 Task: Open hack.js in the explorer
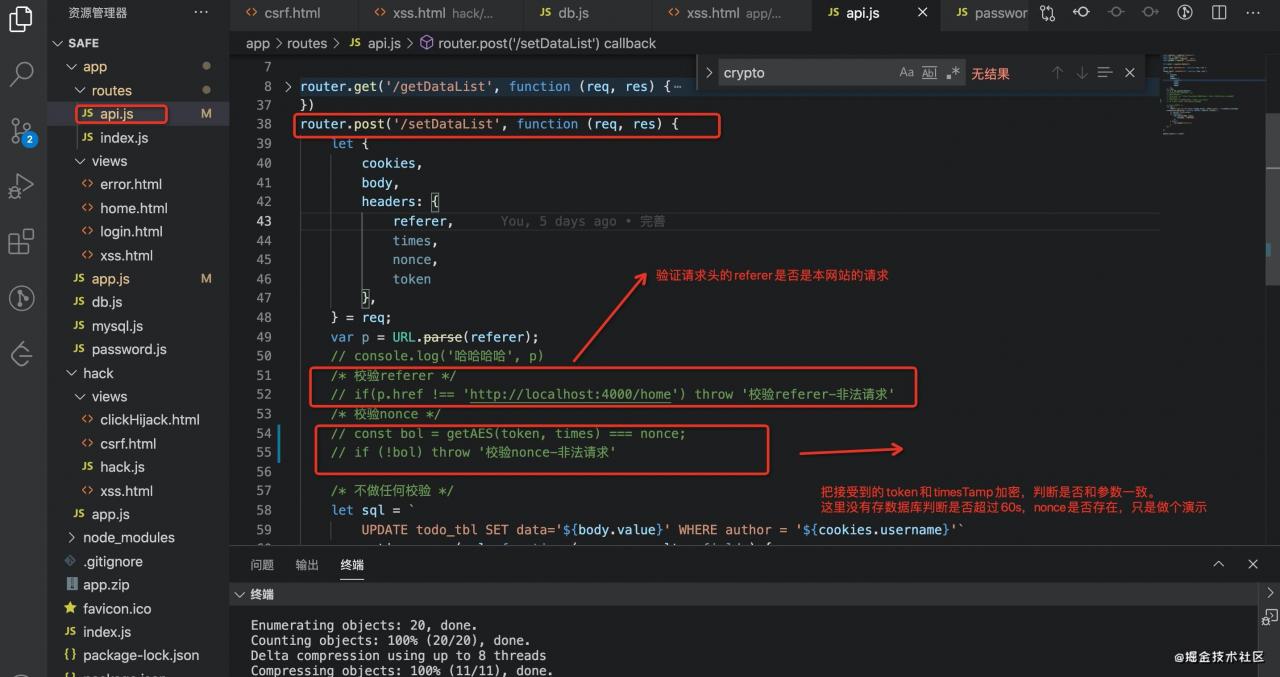click(122, 467)
